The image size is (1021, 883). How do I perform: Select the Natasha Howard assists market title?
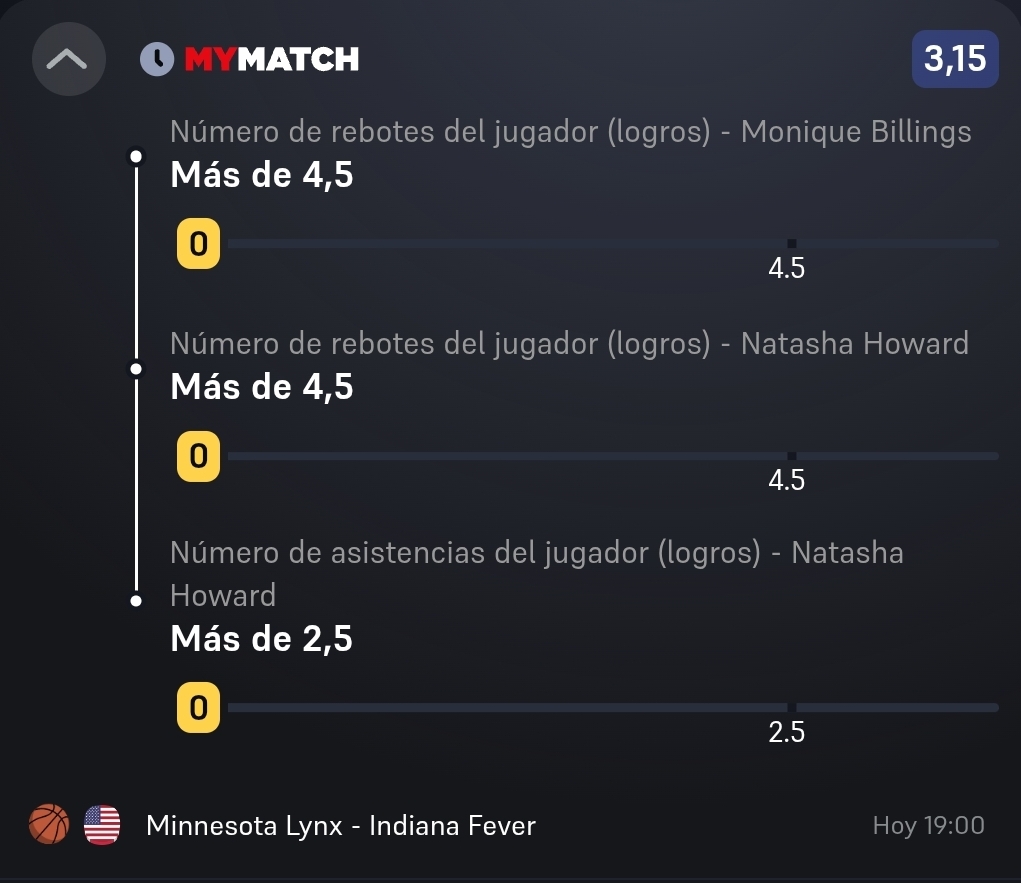[x=537, y=574]
